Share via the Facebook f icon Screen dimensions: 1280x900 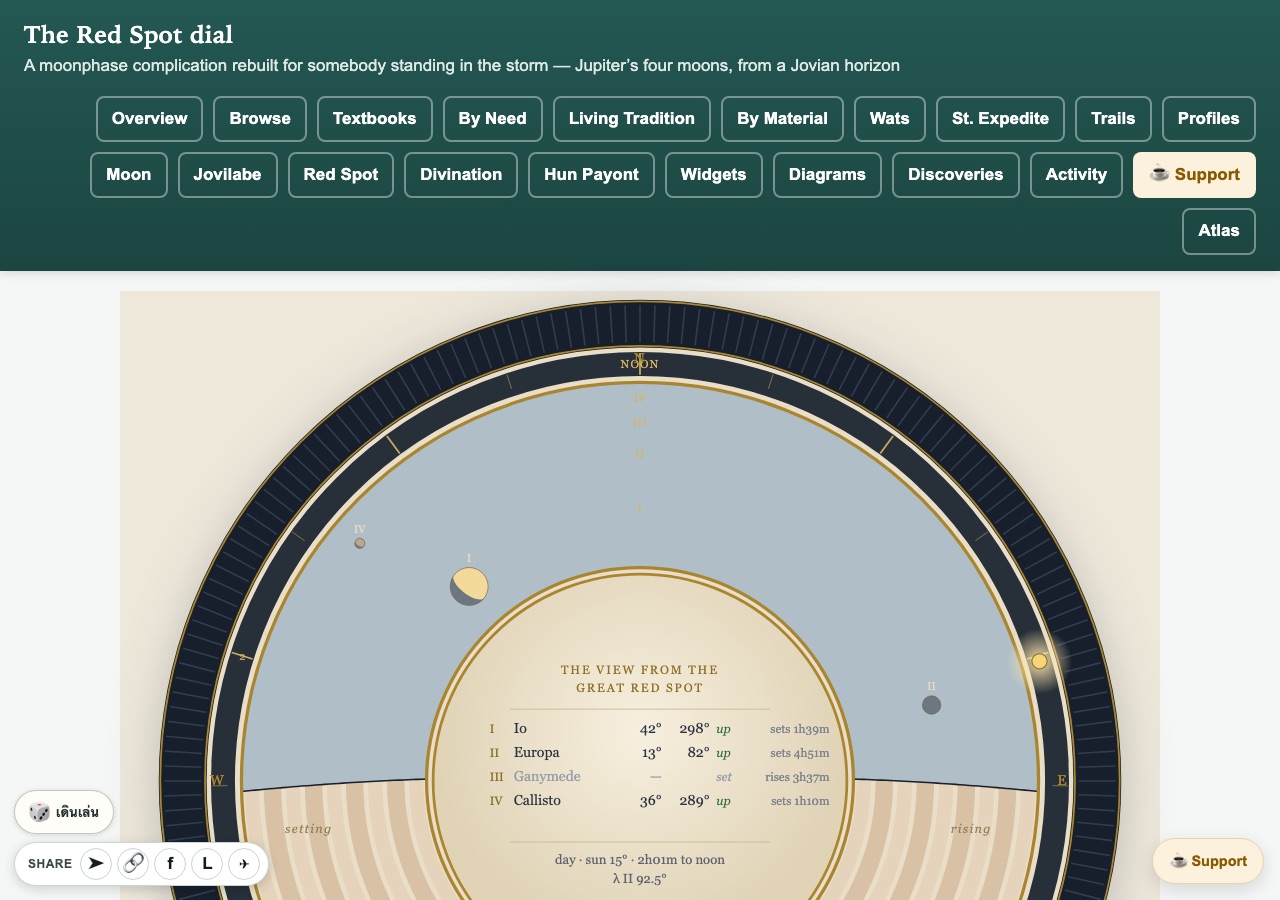coord(170,863)
